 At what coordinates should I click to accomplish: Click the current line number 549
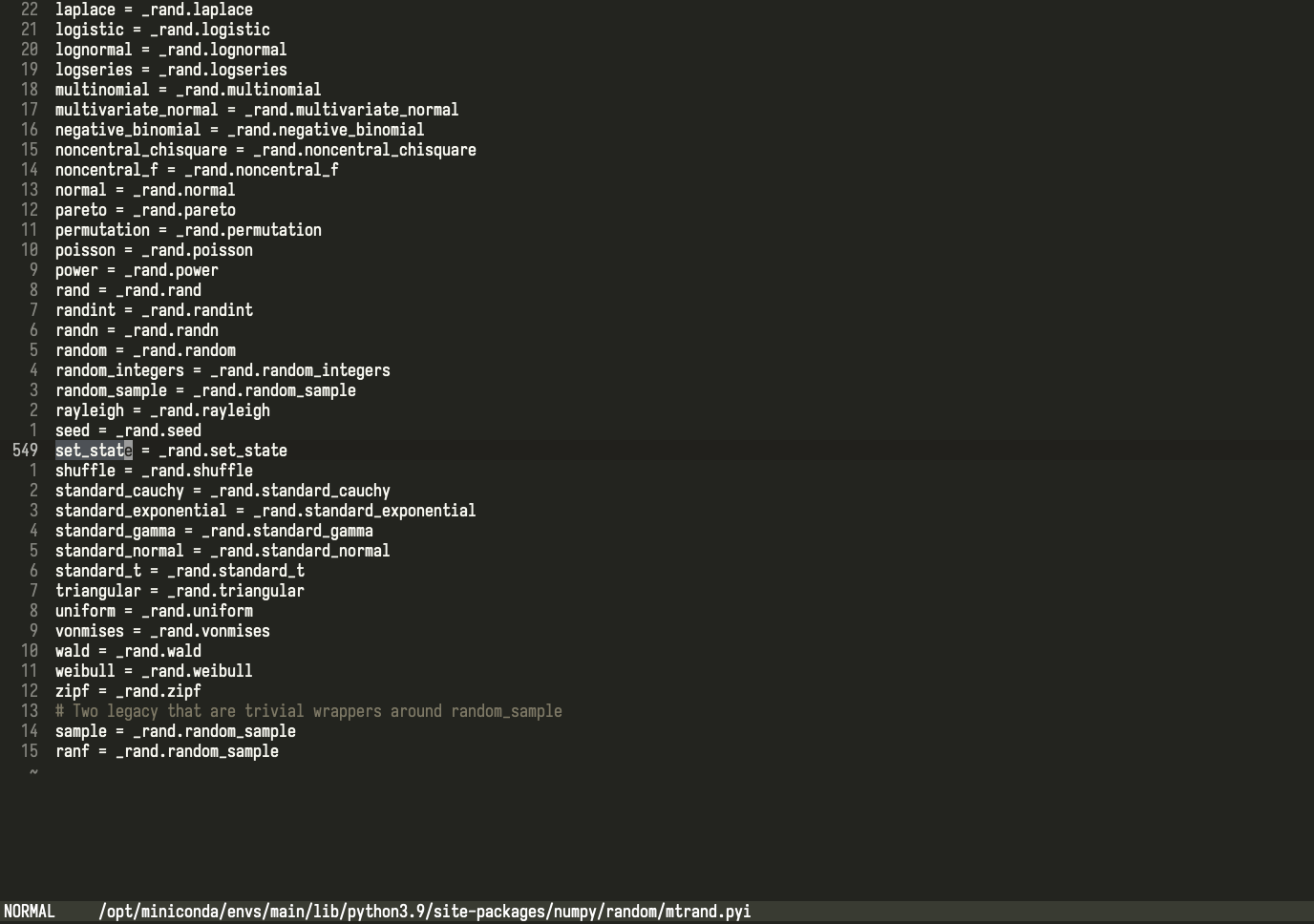[x=25, y=451]
